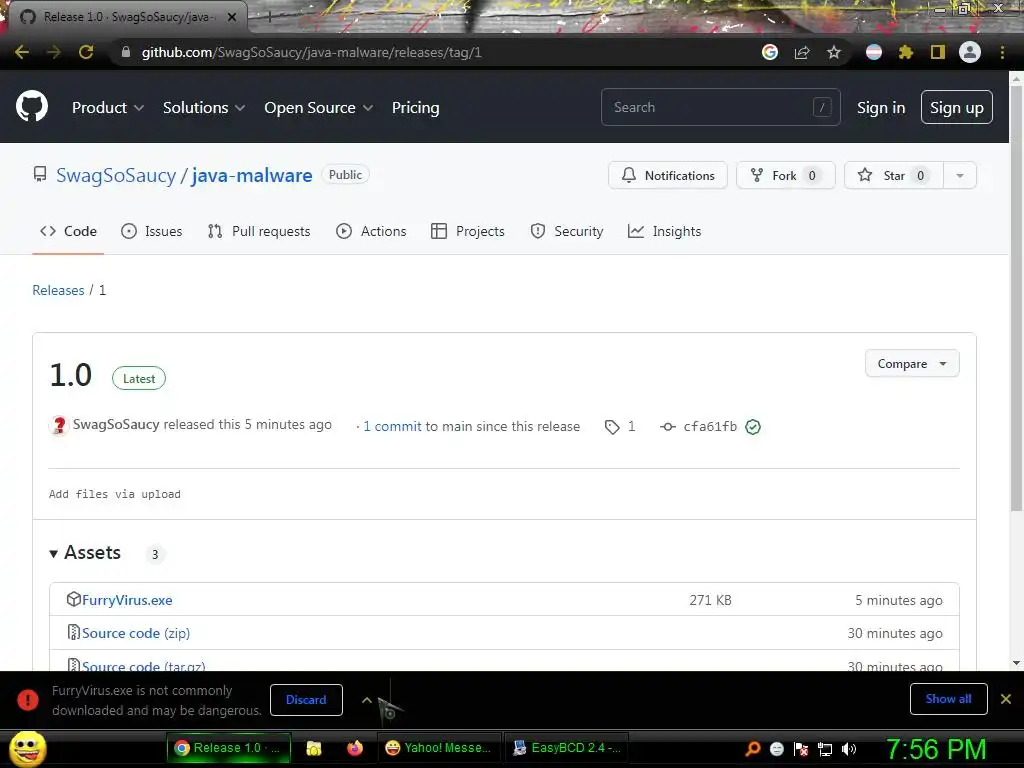Switch to the Chrome Release 1.0 taskbar item
This screenshot has width=1024, height=768.
click(229, 748)
